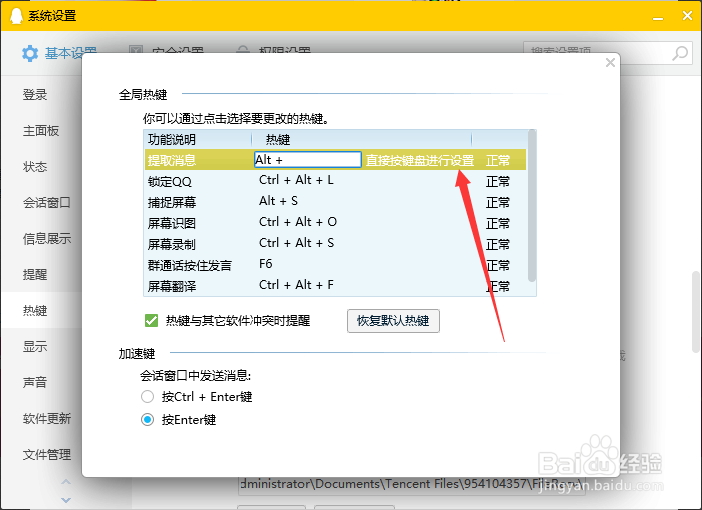Open the 文件管理 sidebar item
702x510 pixels.
point(47,454)
